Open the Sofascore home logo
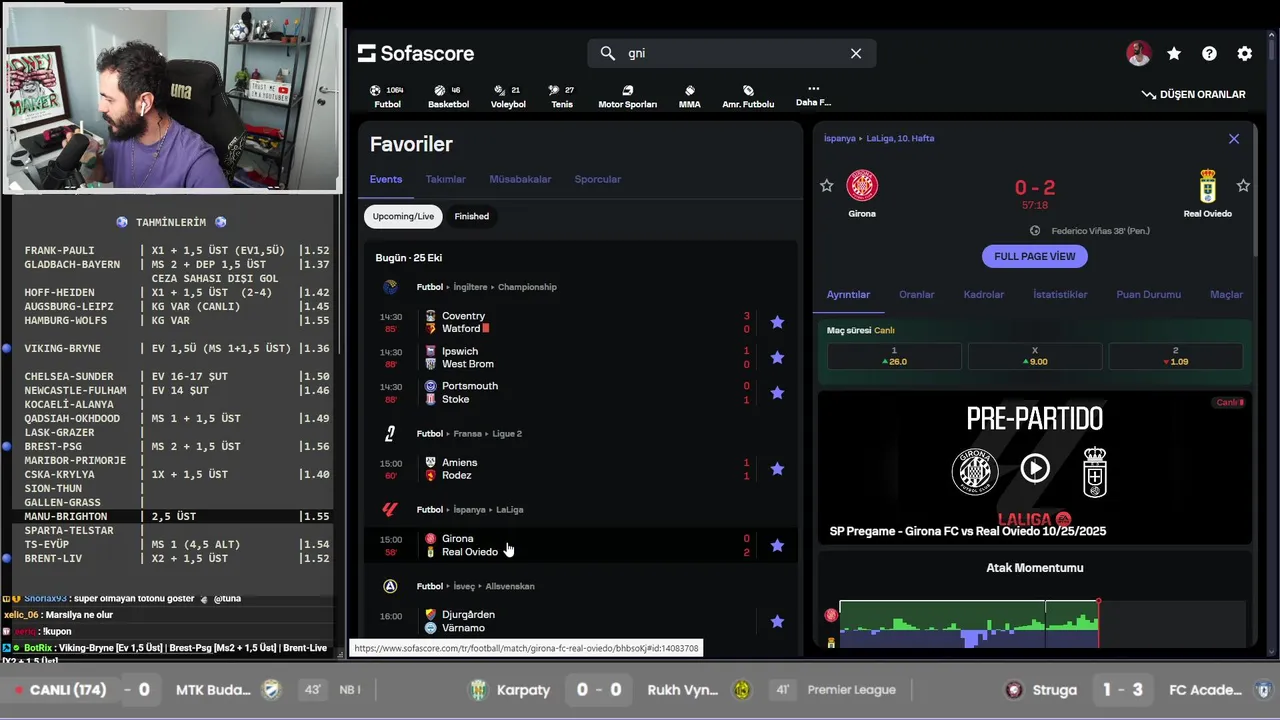The image size is (1280, 720). coord(416,53)
